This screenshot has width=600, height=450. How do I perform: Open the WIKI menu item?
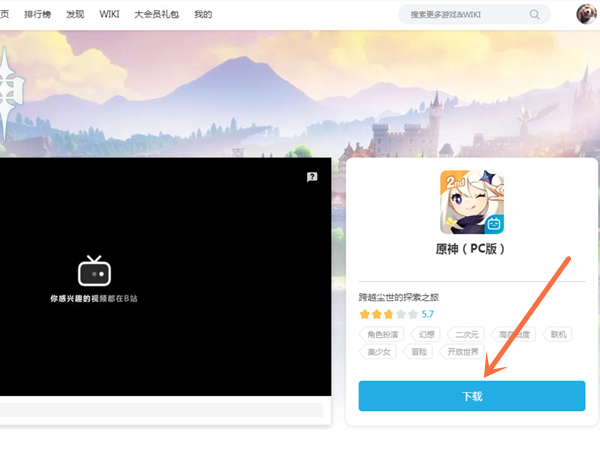click(x=109, y=15)
